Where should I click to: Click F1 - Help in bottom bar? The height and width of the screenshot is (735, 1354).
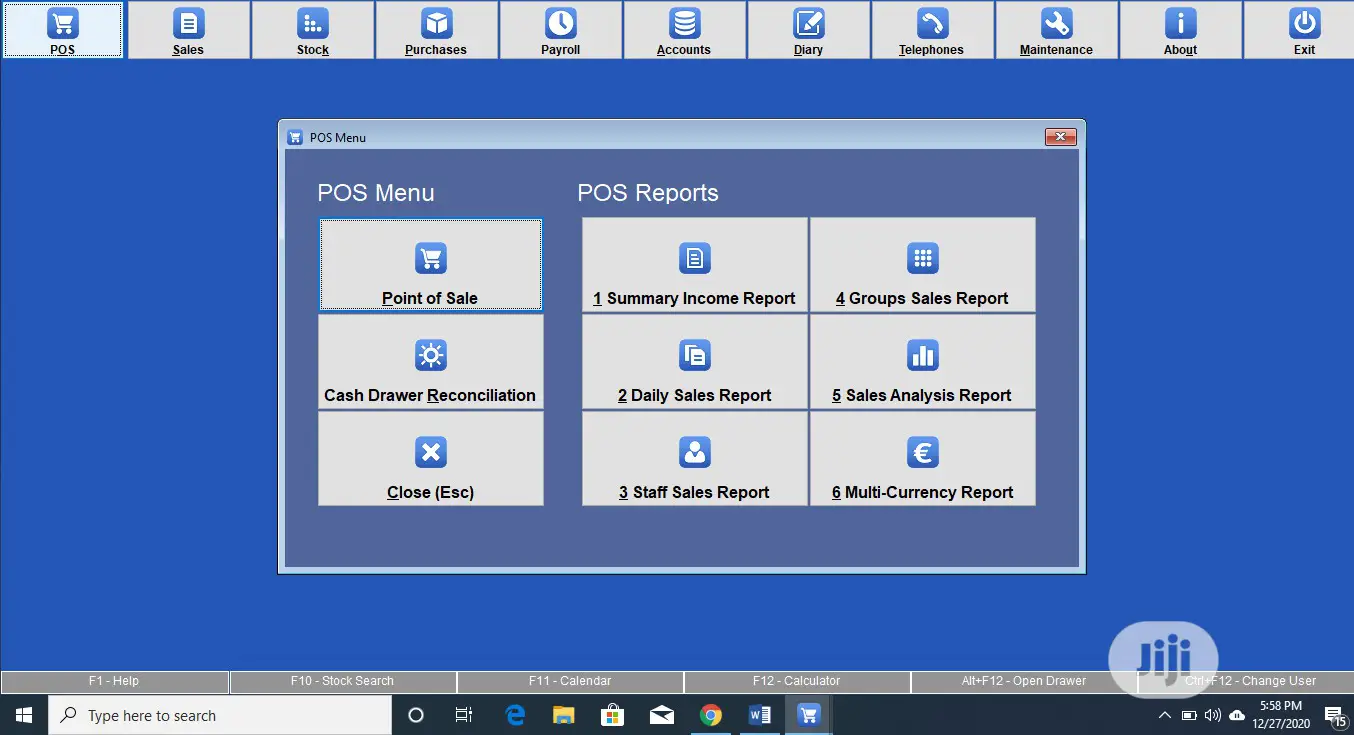[114, 681]
